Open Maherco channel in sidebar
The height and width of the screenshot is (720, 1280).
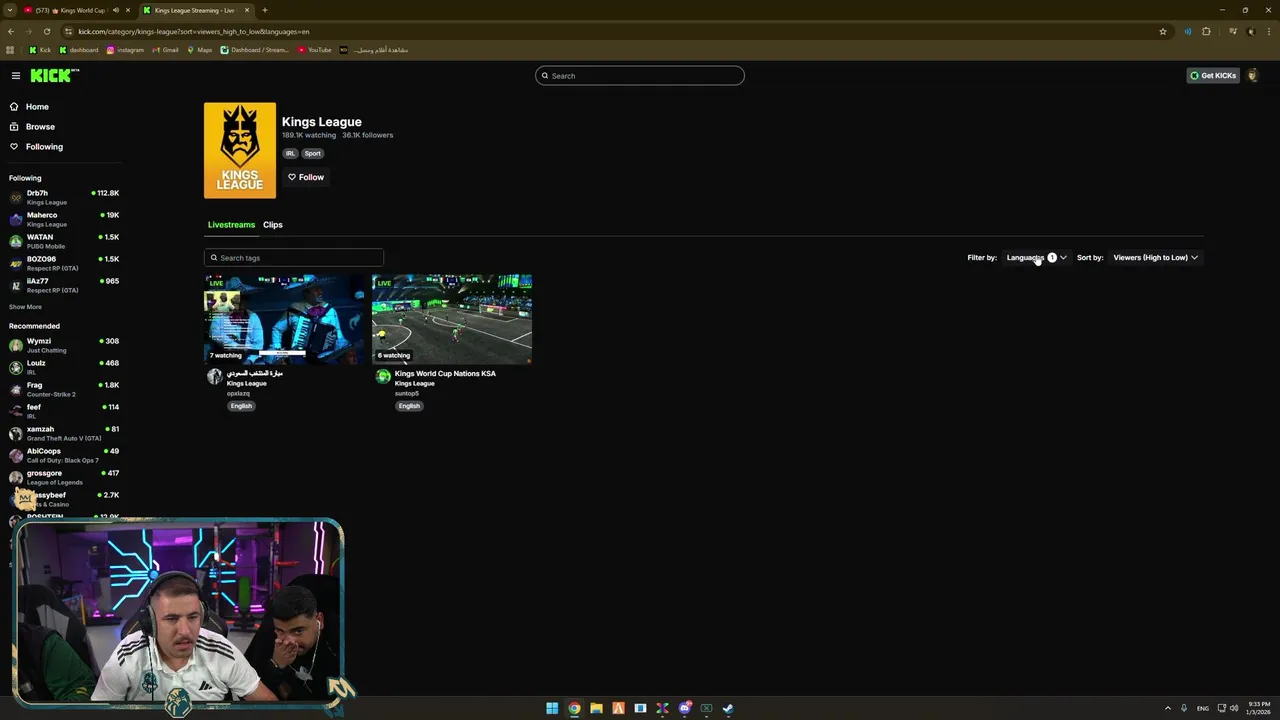(x=64, y=219)
